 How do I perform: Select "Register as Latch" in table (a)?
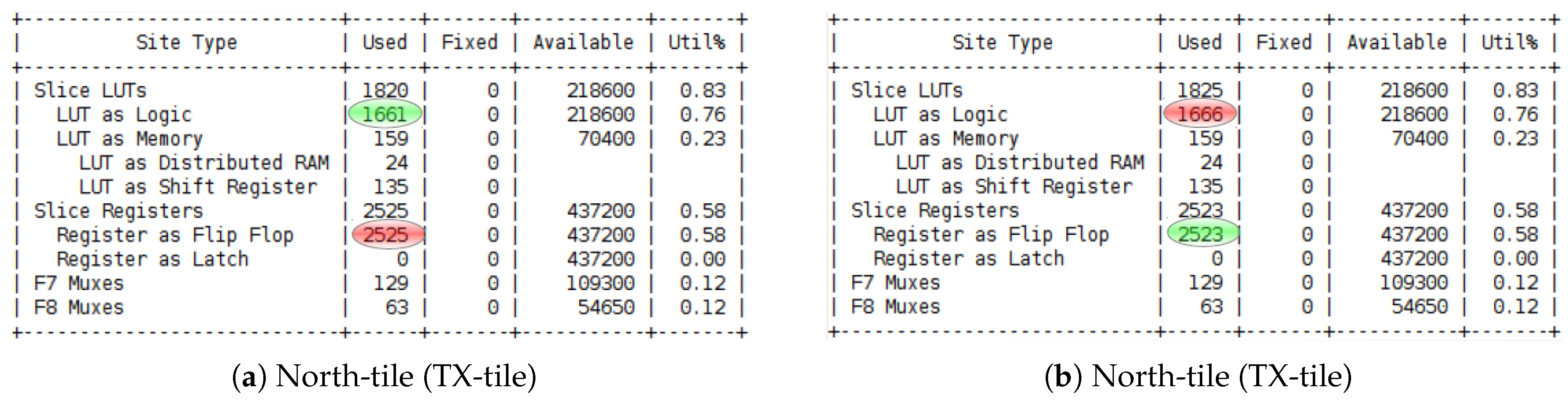[x=153, y=259]
